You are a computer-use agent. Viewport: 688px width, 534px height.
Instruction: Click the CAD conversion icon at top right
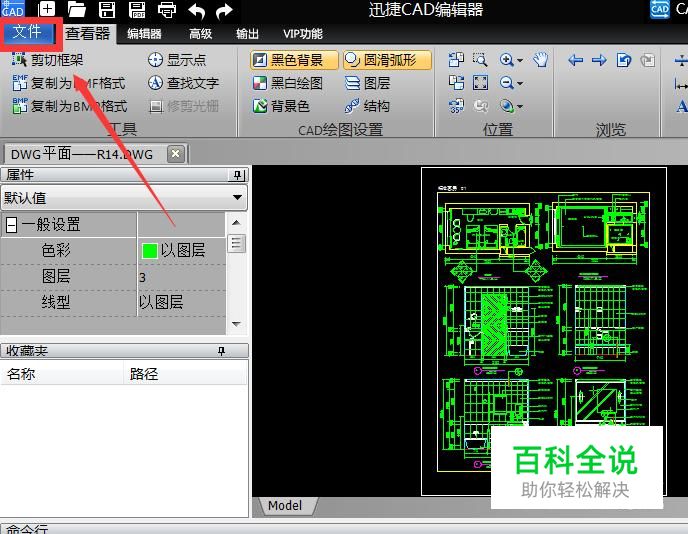click(659, 10)
